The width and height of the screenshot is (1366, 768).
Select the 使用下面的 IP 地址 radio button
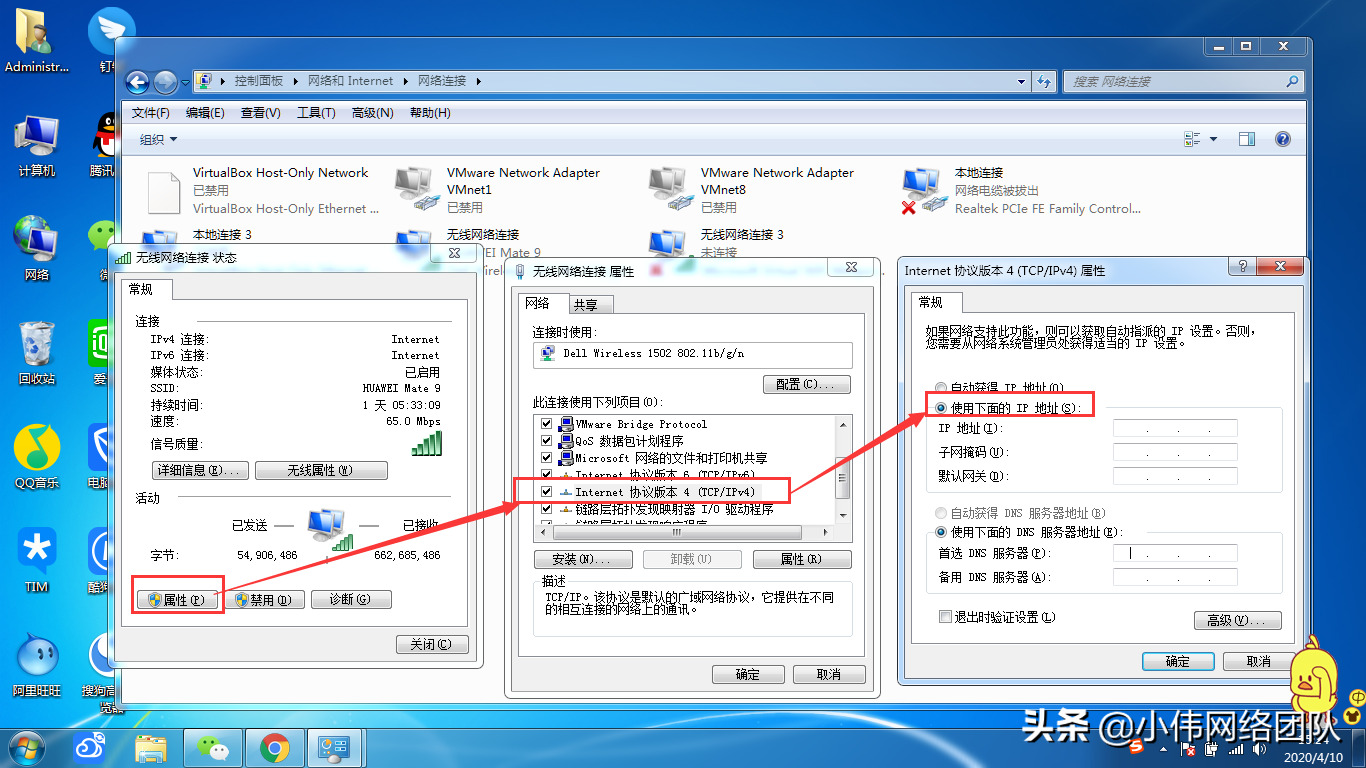point(940,408)
